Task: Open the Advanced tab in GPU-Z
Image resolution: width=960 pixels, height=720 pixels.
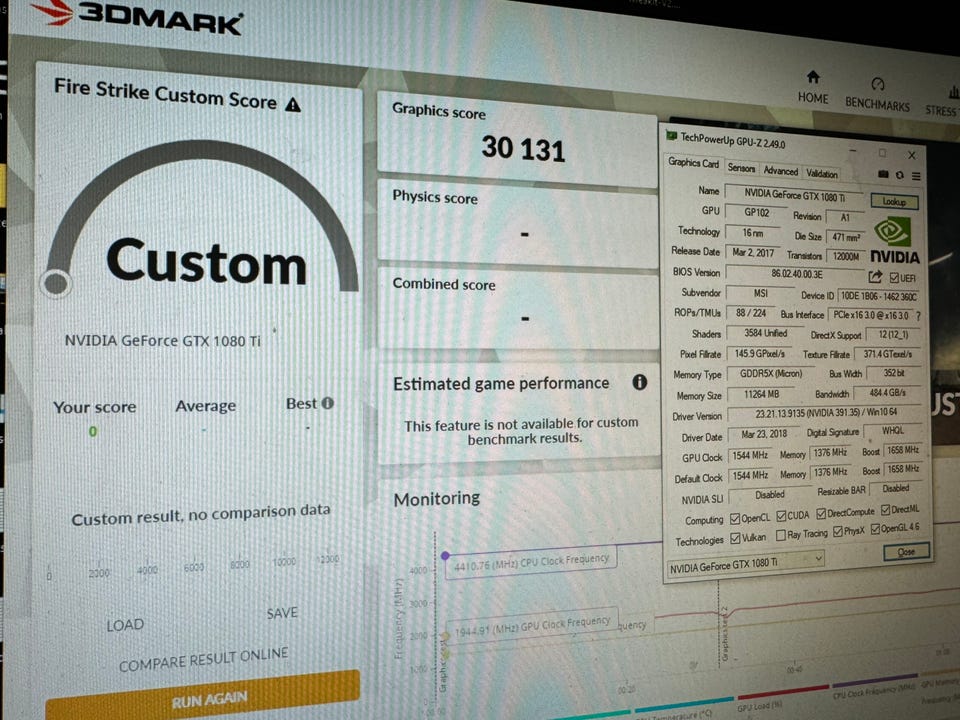Action: tap(780, 171)
